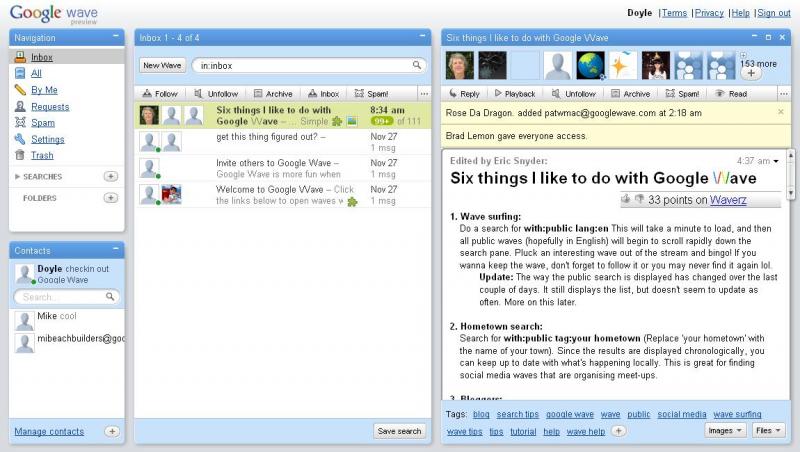Screen dimensions: 800x452
Task: Maximize the wave panel
Action: tap(769, 37)
